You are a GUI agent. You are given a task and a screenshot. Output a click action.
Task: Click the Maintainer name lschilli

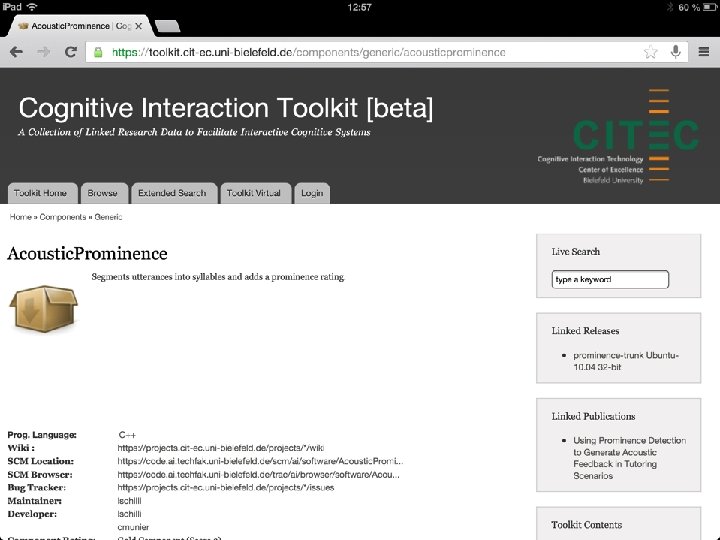[x=129, y=501]
